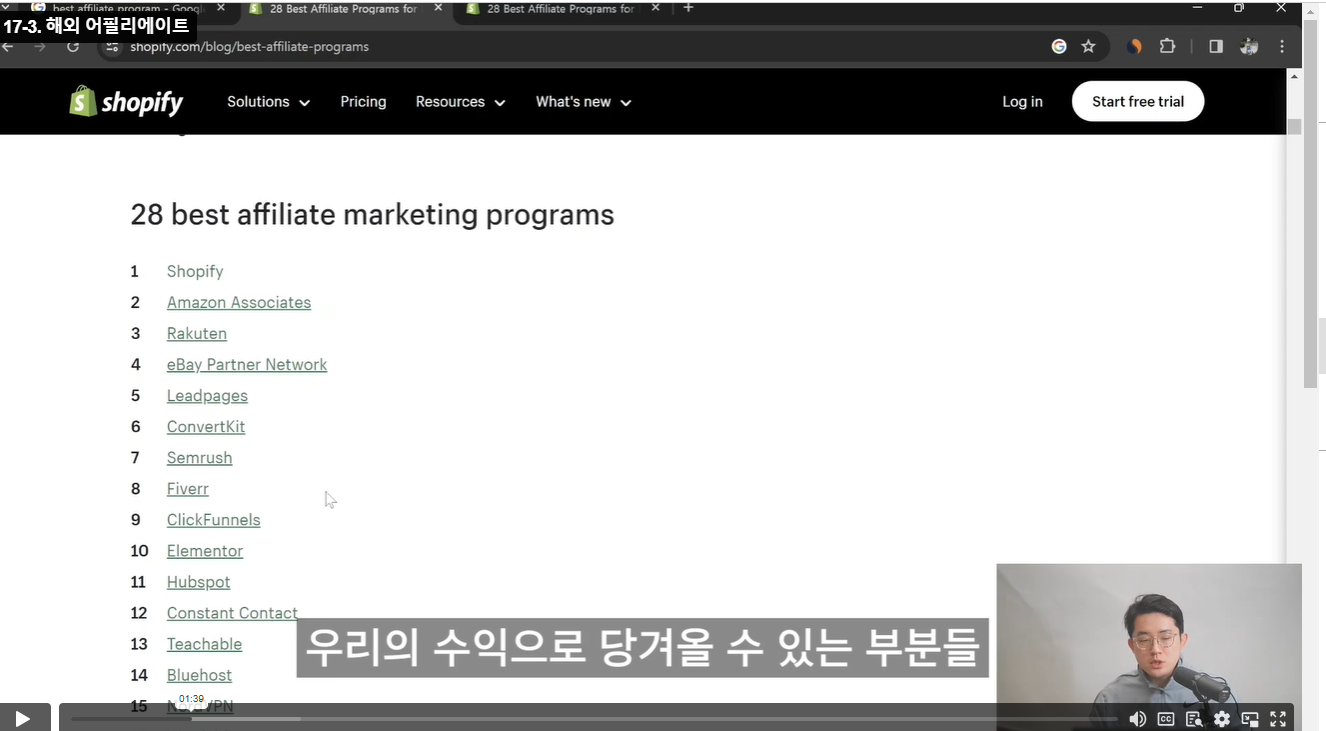Bookmark this page with the star icon
The image size is (1326, 731).
click(x=1088, y=47)
